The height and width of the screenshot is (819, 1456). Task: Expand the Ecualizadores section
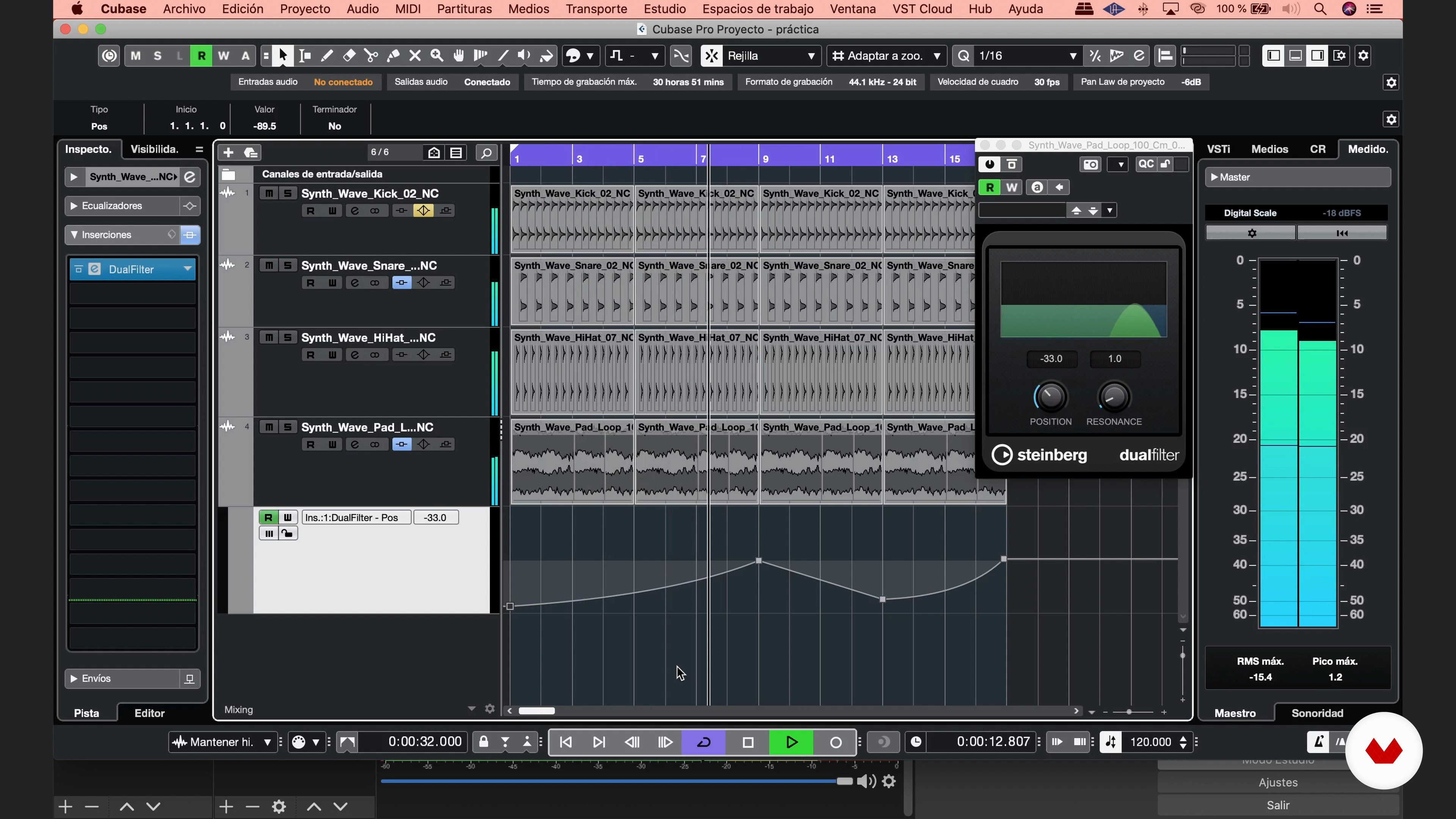pyautogui.click(x=74, y=206)
